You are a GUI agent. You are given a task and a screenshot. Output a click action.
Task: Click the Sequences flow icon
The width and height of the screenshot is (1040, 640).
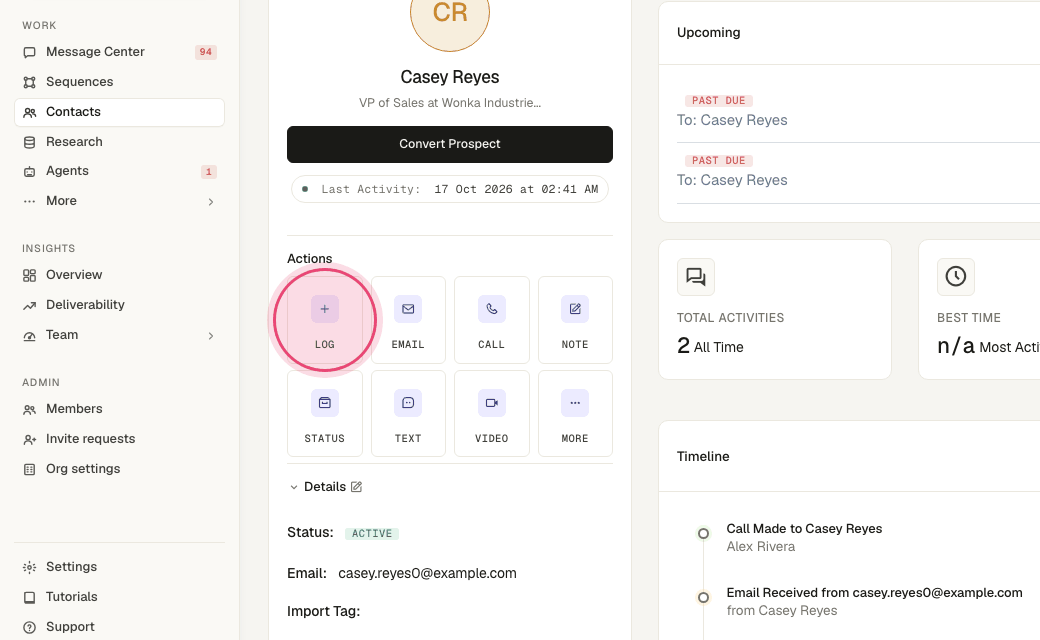pyautogui.click(x=29, y=82)
